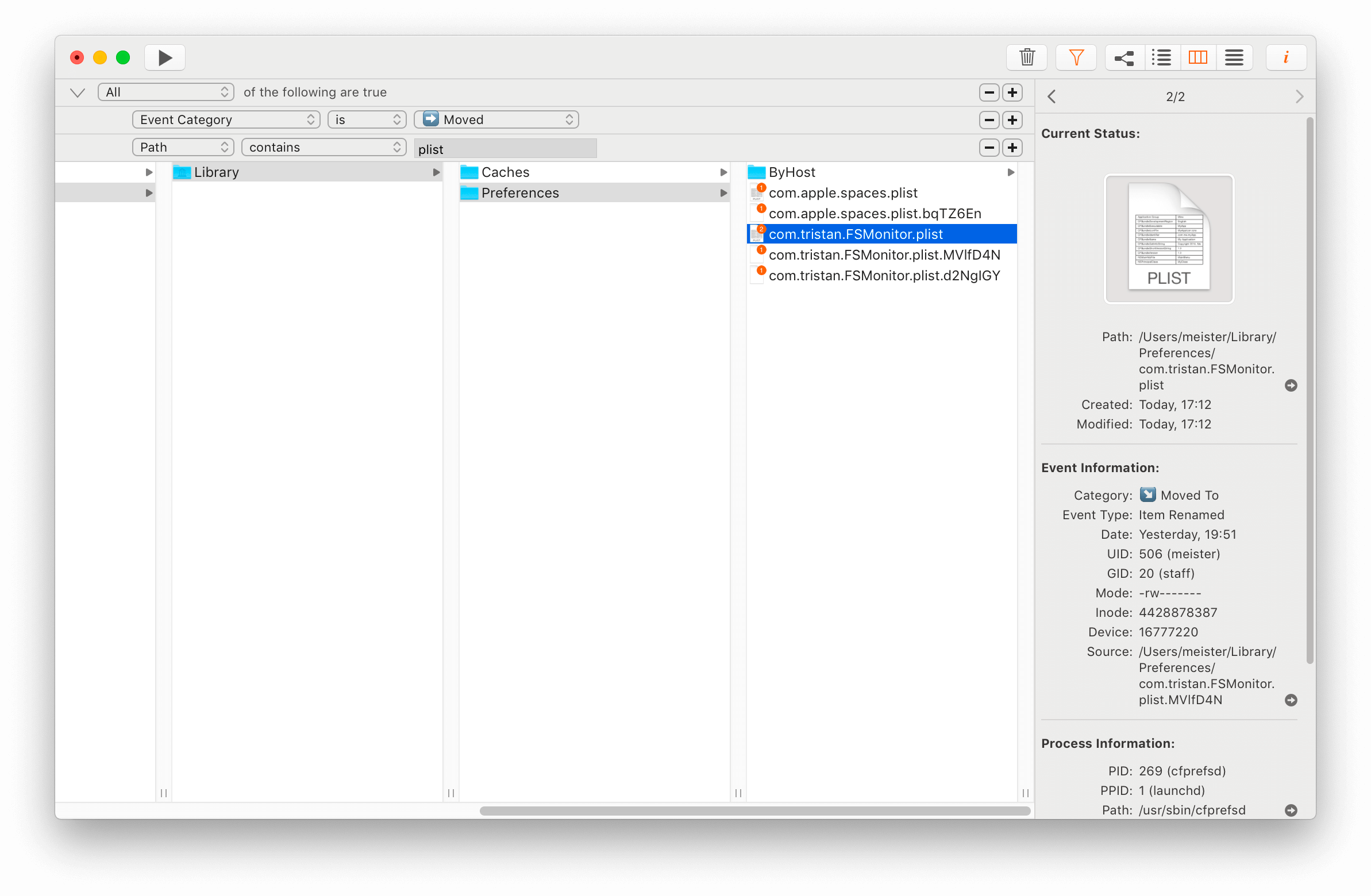Click the PID value 269 (cfprefsd)
The width and height of the screenshot is (1371, 896).
click(x=1181, y=771)
